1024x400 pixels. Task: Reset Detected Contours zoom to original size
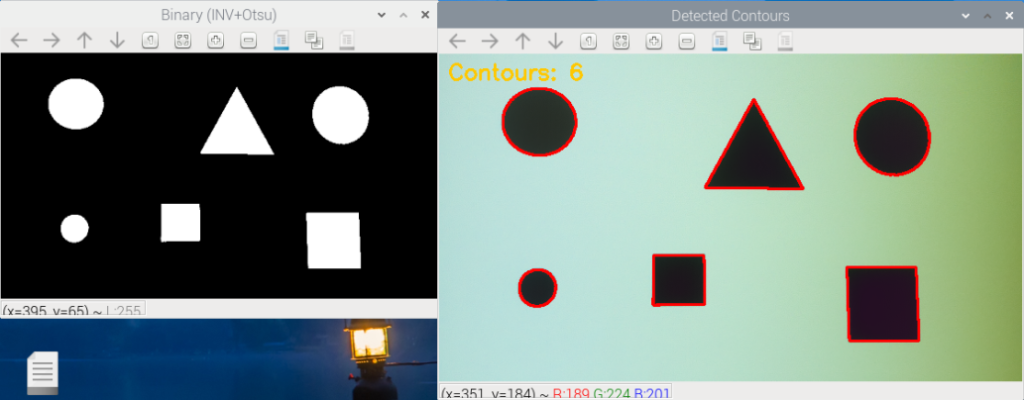pyautogui.click(x=587, y=41)
